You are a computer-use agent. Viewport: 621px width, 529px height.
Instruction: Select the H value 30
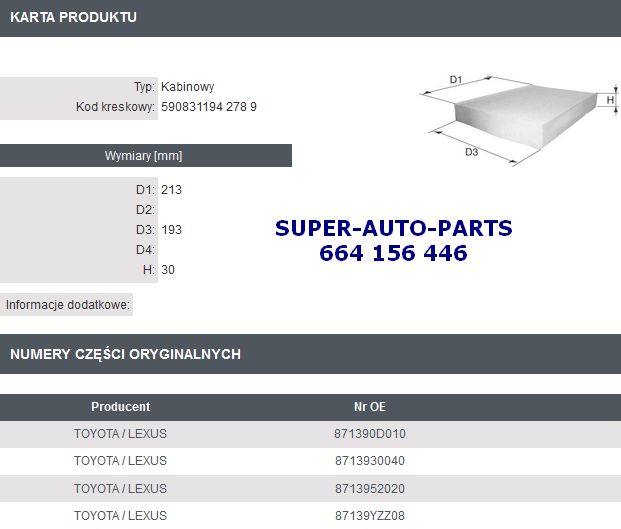(x=168, y=270)
